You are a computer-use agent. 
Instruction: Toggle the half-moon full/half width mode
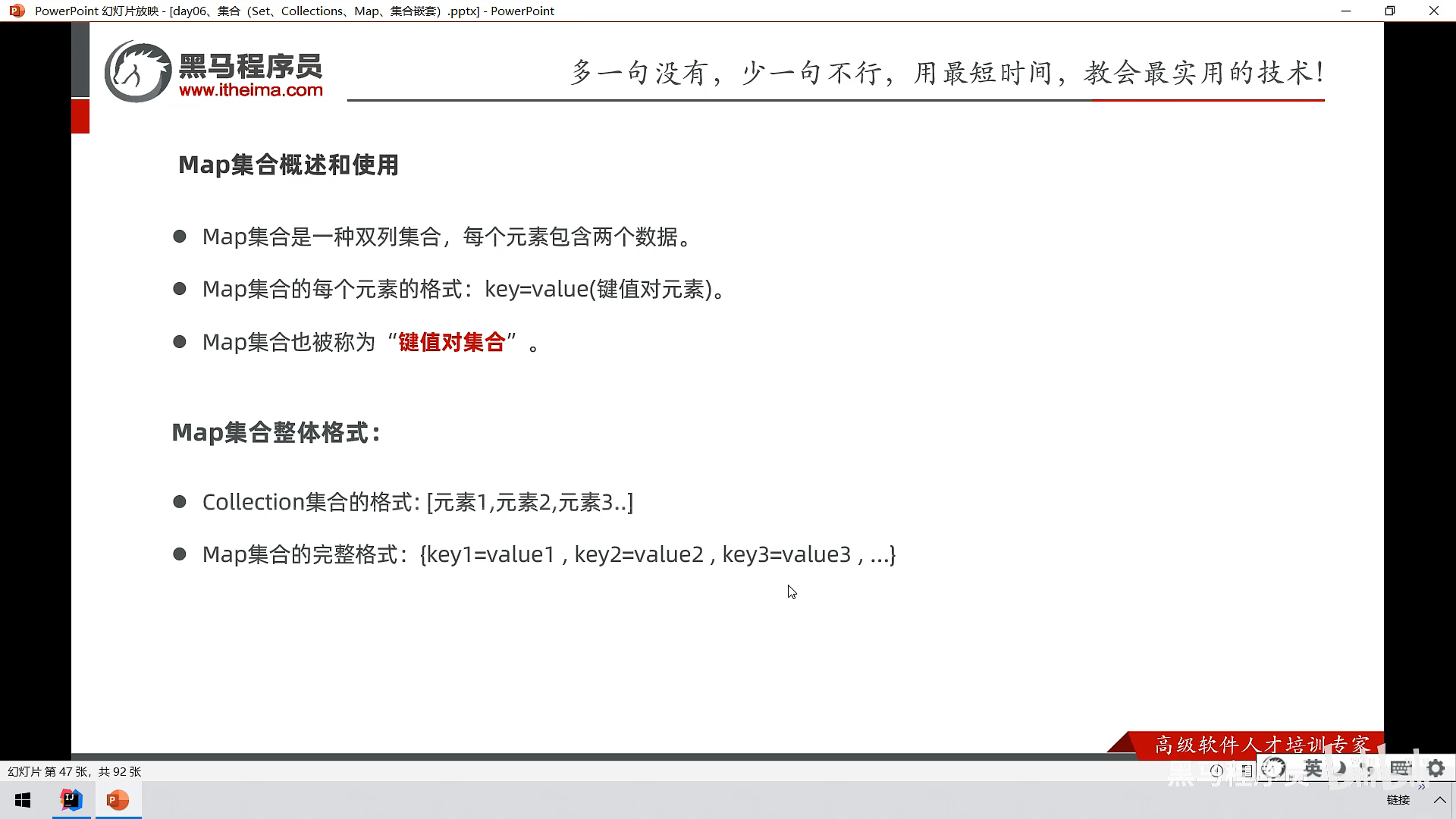pos(1341,768)
